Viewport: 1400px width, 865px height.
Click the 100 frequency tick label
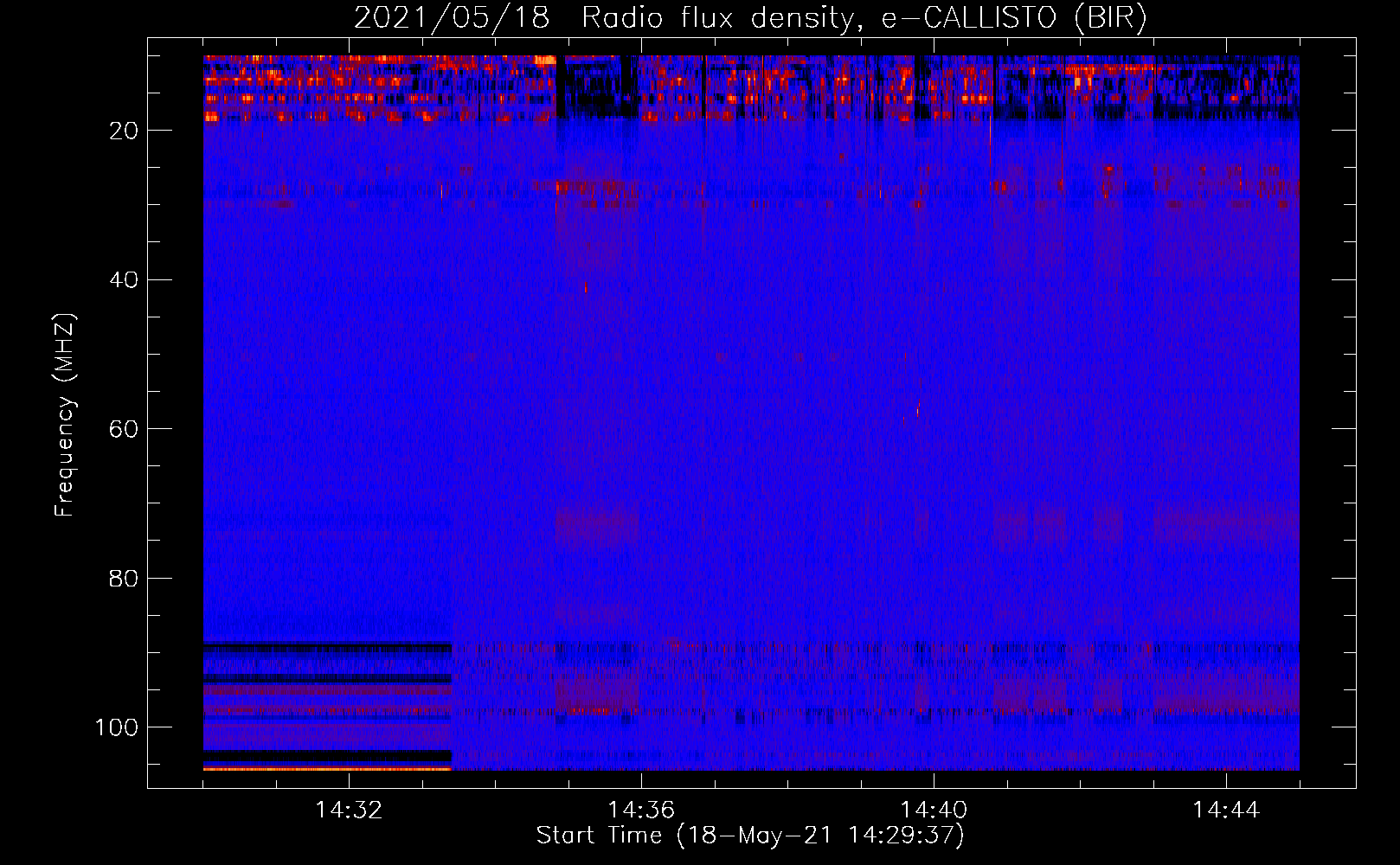117,727
